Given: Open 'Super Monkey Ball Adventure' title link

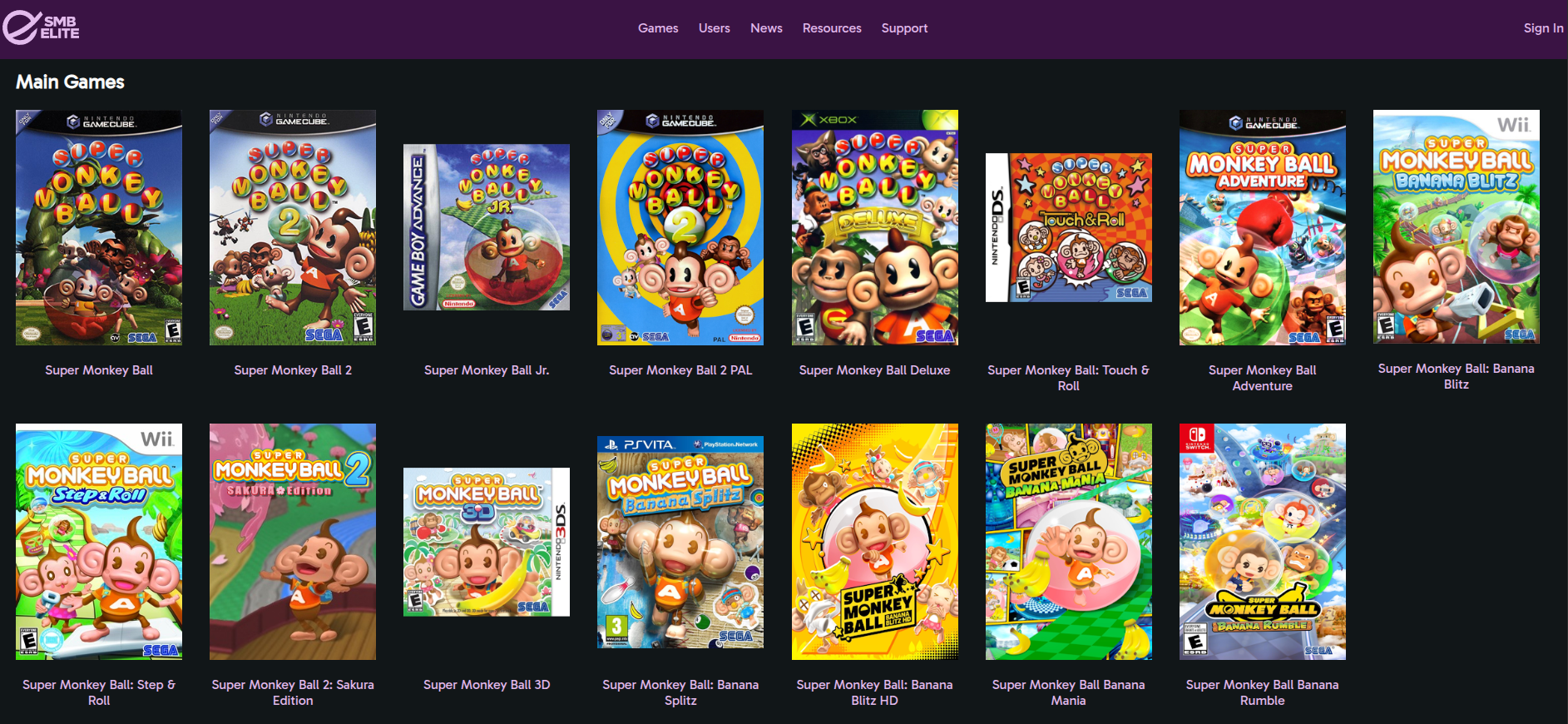Looking at the screenshot, I should click(1263, 378).
